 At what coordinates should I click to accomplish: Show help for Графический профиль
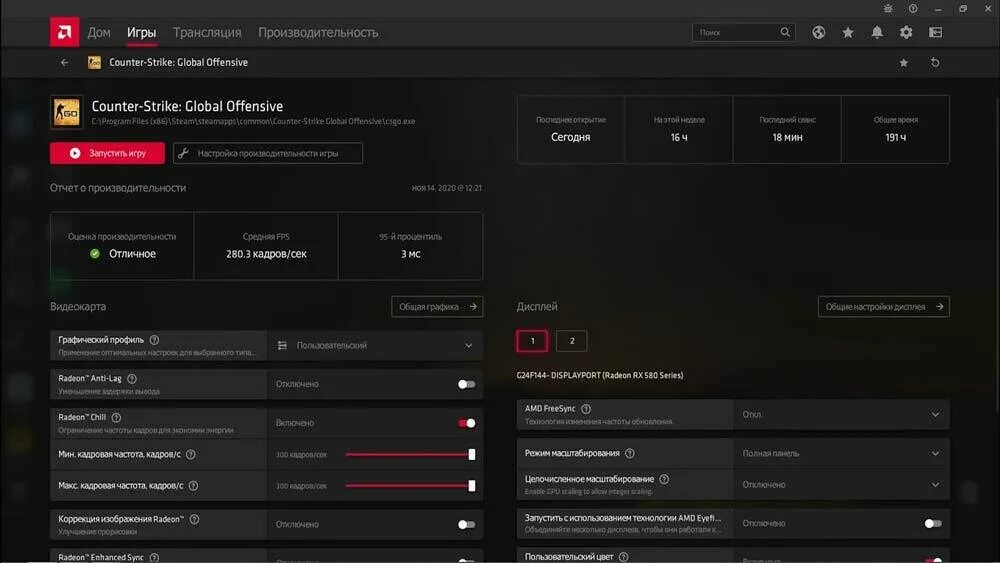pos(154,340)
